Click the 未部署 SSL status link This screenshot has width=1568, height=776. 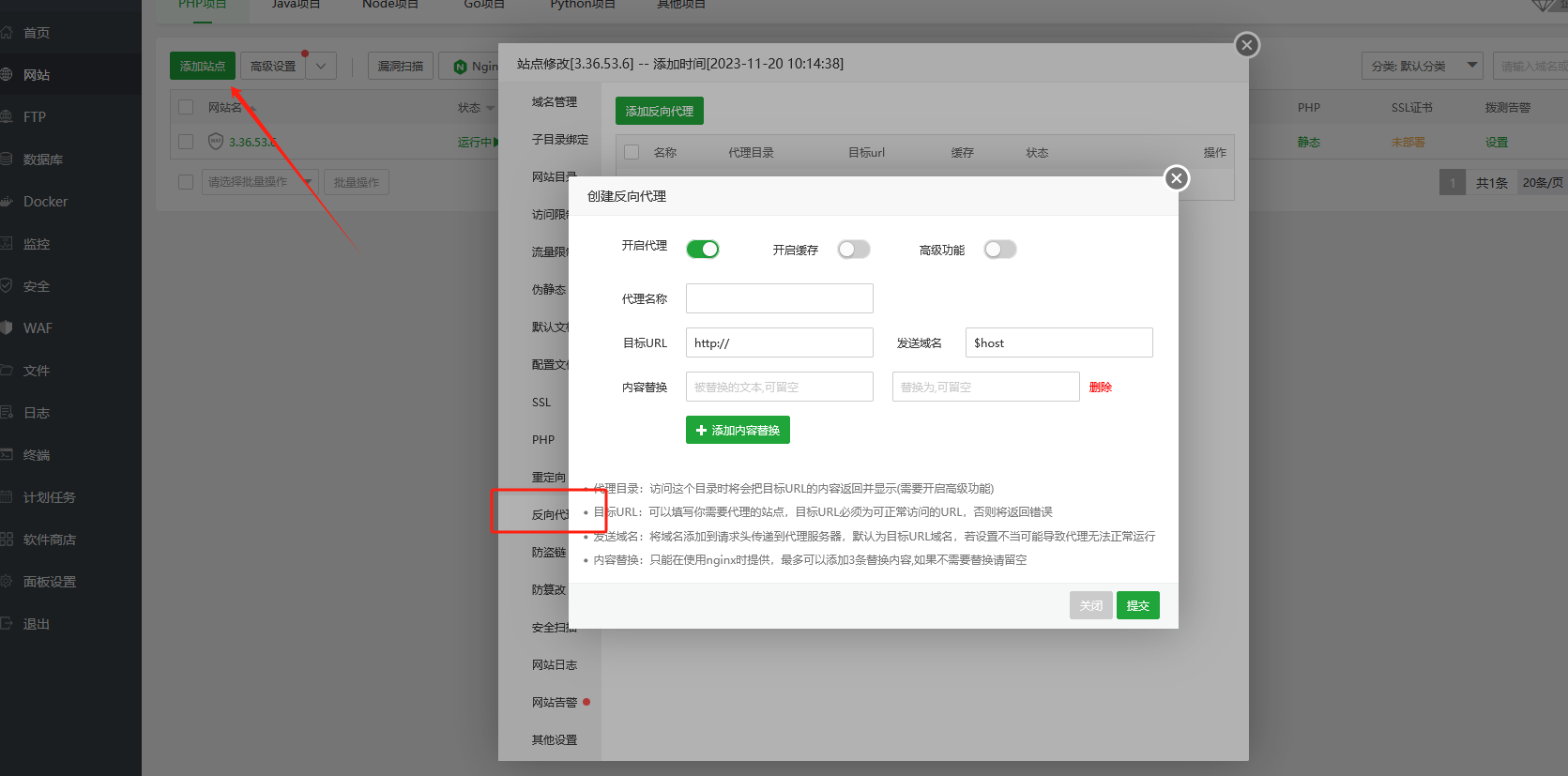tap(1408, 143)
